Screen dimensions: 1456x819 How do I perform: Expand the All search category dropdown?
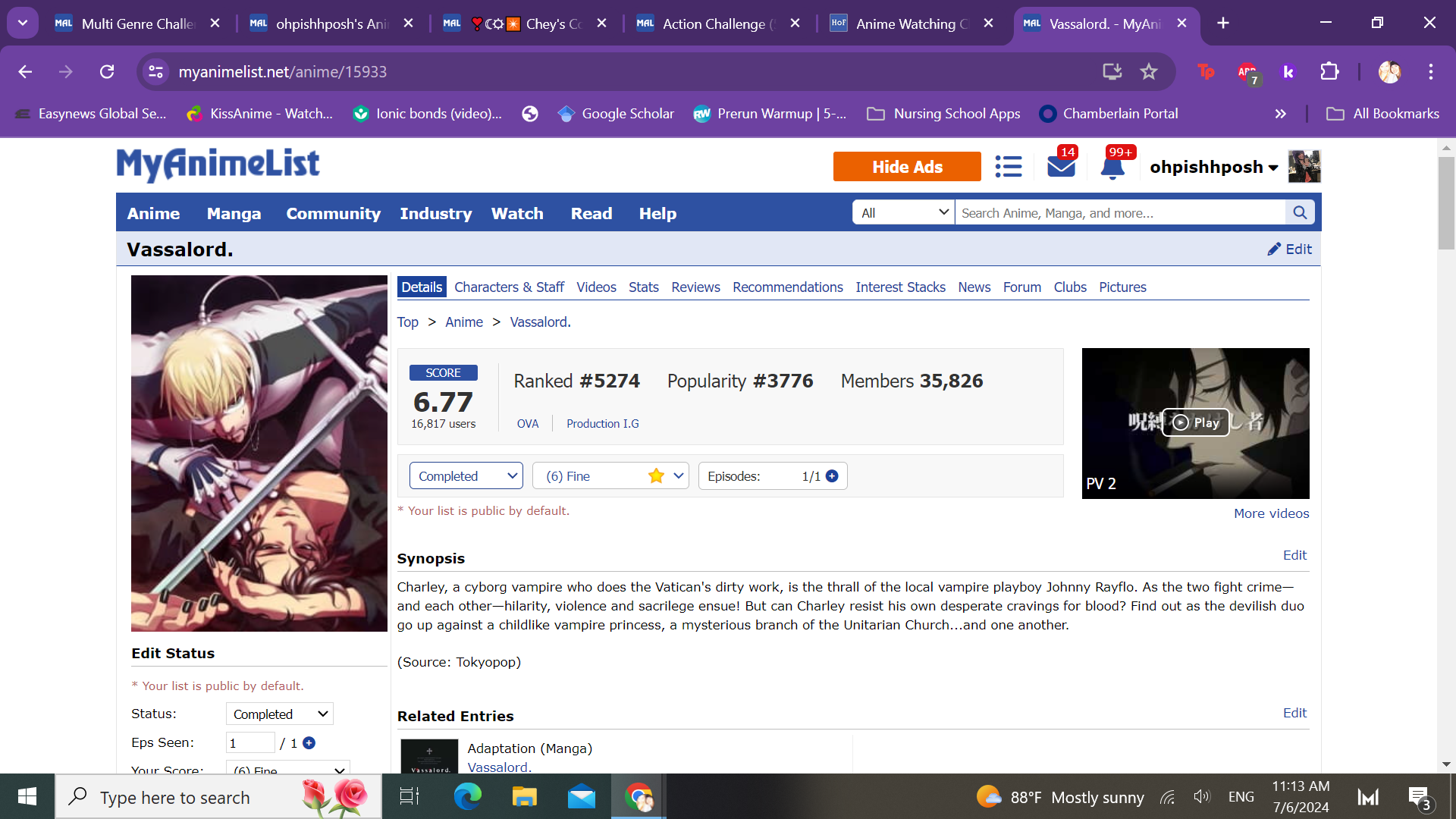(x=903, y=213)
